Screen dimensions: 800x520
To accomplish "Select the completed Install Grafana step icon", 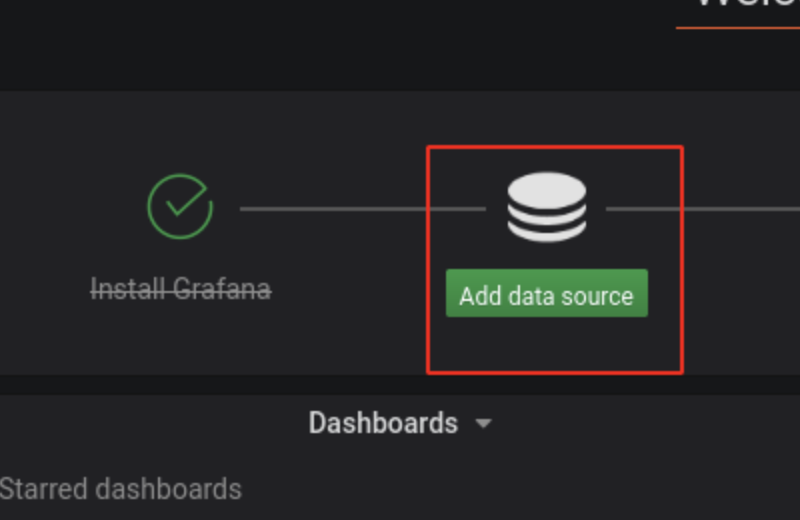I will point(180,207).
